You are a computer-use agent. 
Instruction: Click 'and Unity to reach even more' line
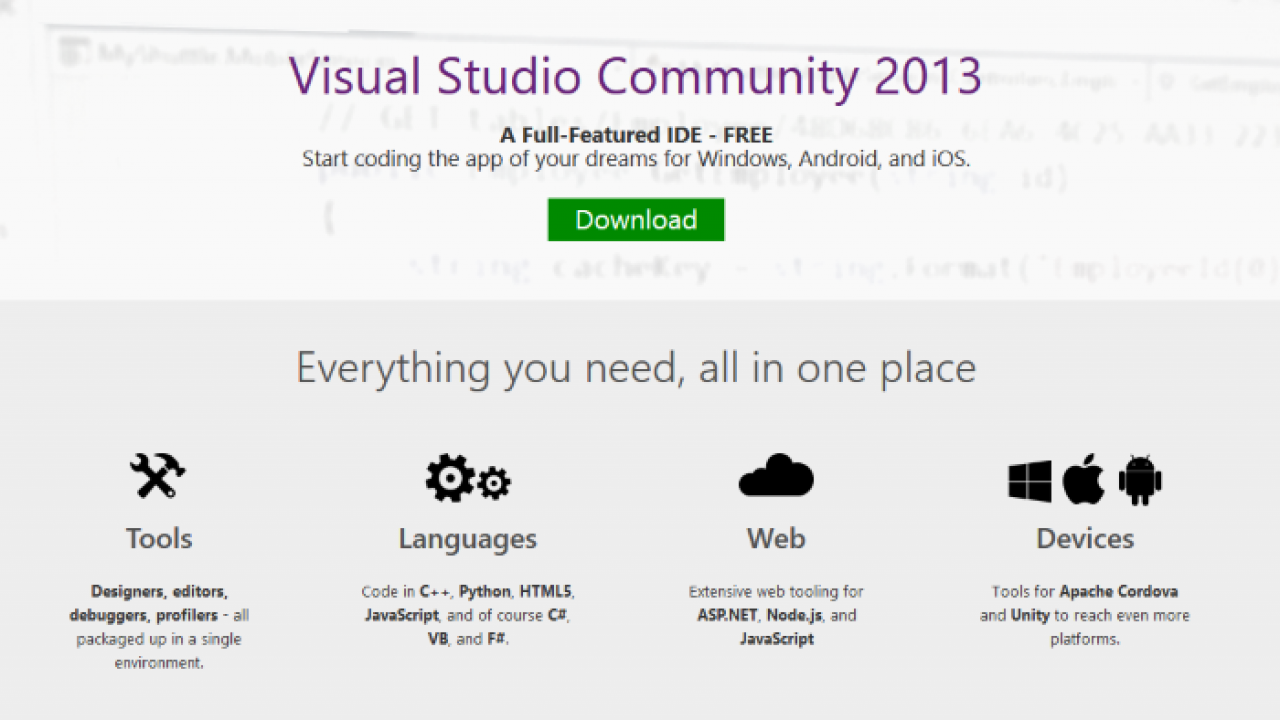point(1085,615)
